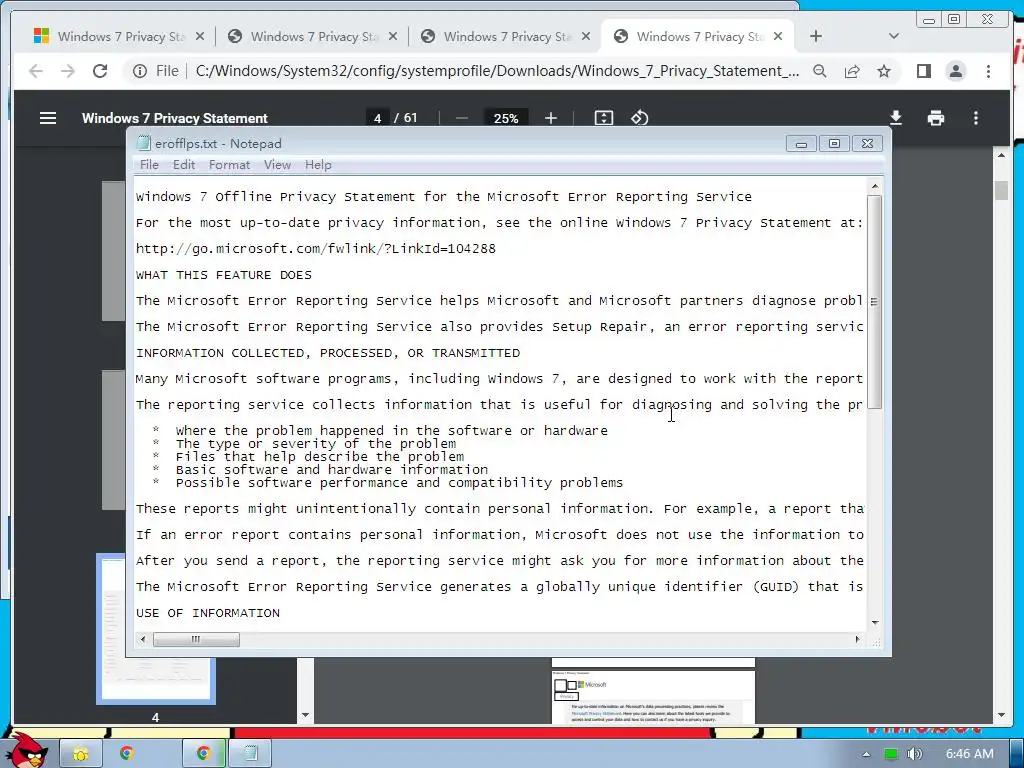Click Notepad's horizontal scrollbar right arrow
1024x768 pixels.
tap(857, 639)
